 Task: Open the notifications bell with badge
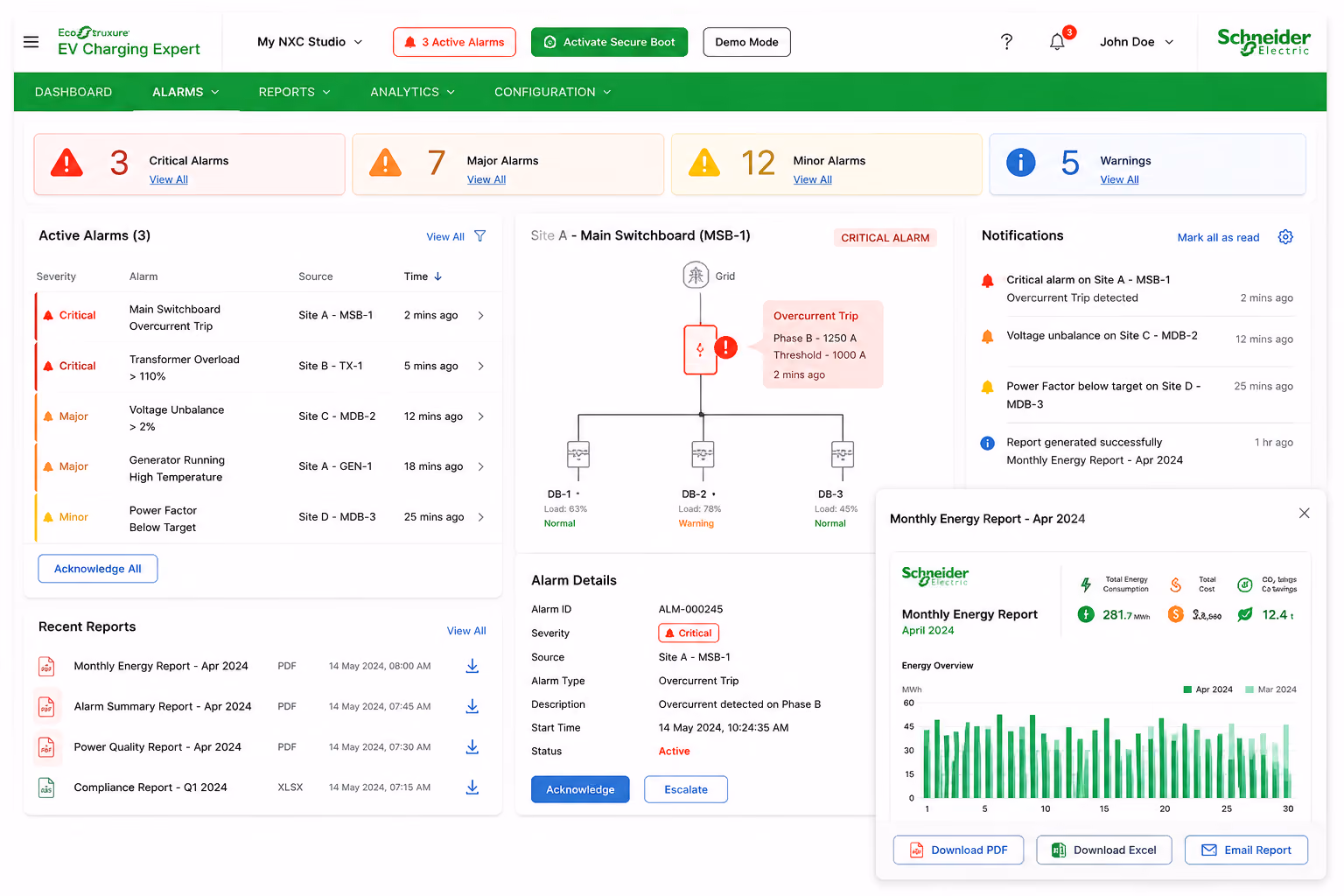coord(1058,41)
